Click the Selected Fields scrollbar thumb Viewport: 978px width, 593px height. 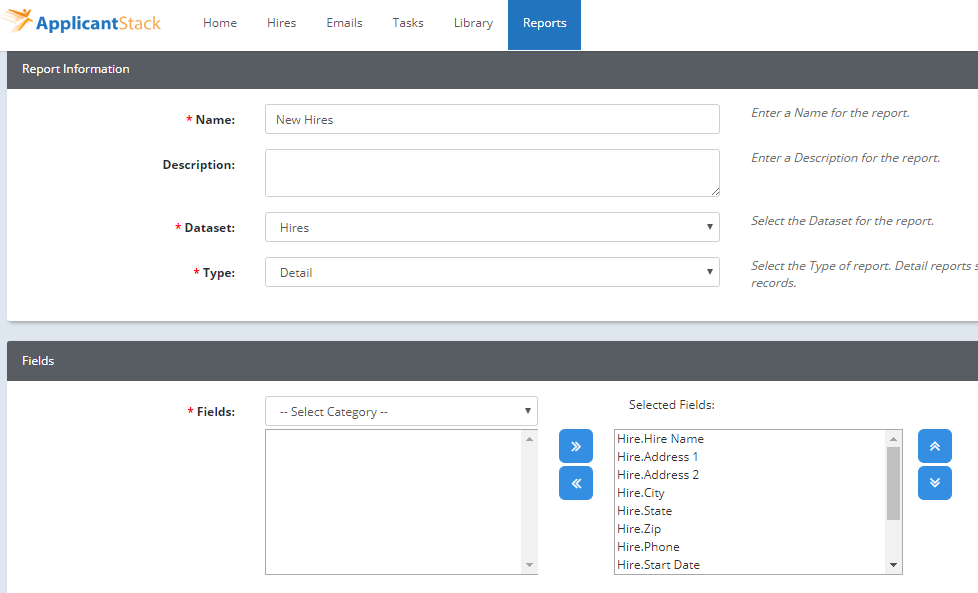click(893, 483)
